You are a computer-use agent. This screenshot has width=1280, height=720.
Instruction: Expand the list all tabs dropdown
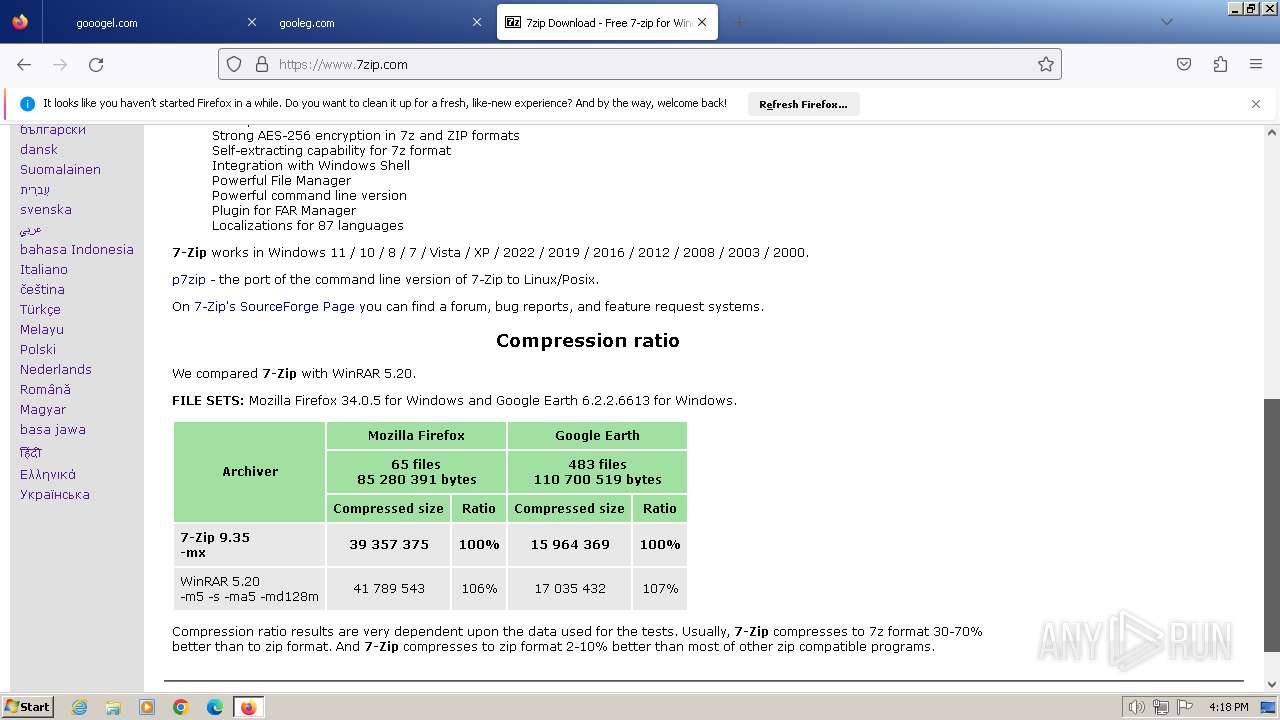tap(1166, 22)
